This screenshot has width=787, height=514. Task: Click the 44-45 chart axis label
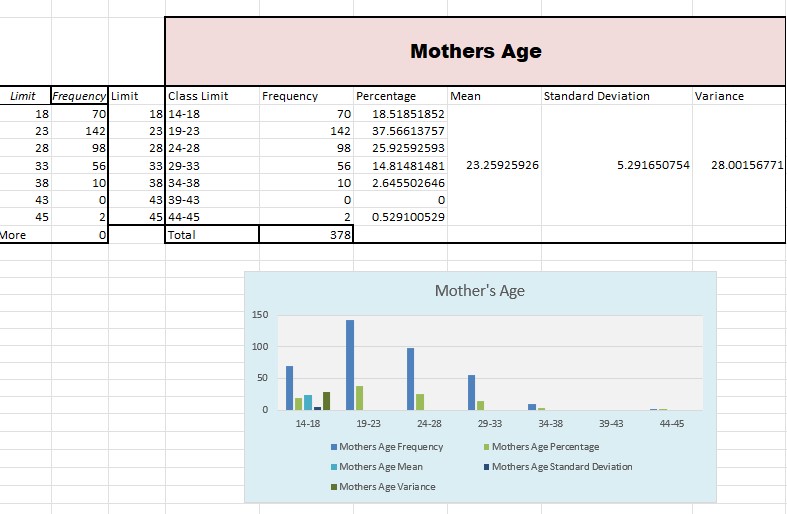tap(672, 424)
